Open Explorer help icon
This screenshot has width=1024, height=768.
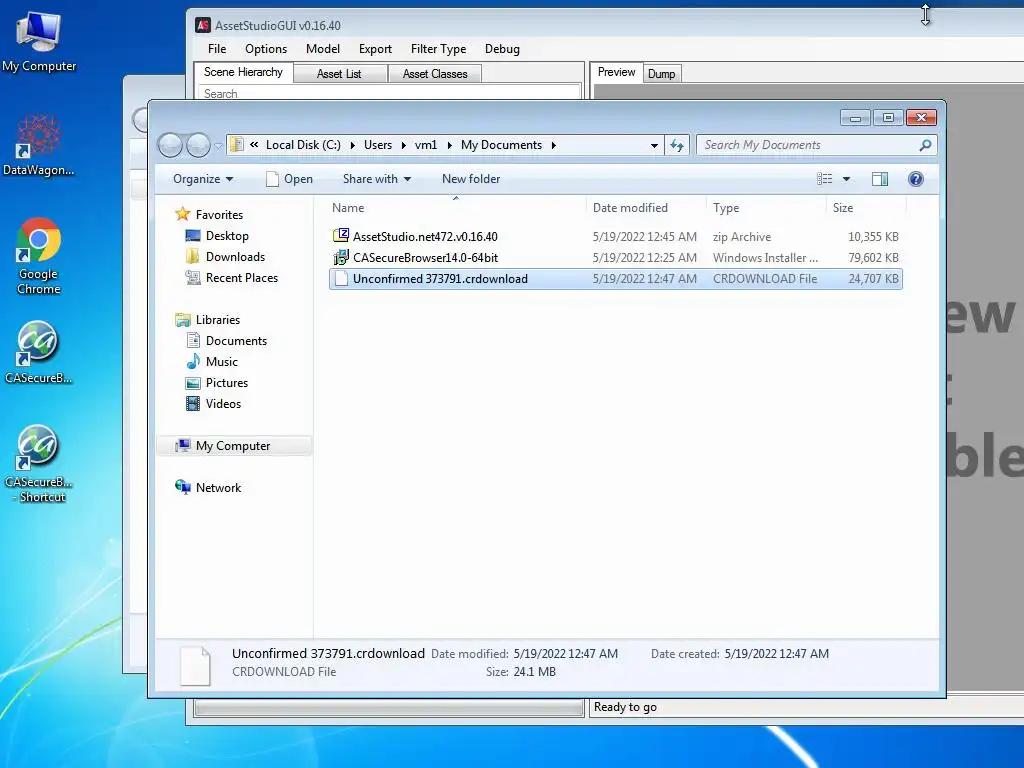(x=916, y=179)
